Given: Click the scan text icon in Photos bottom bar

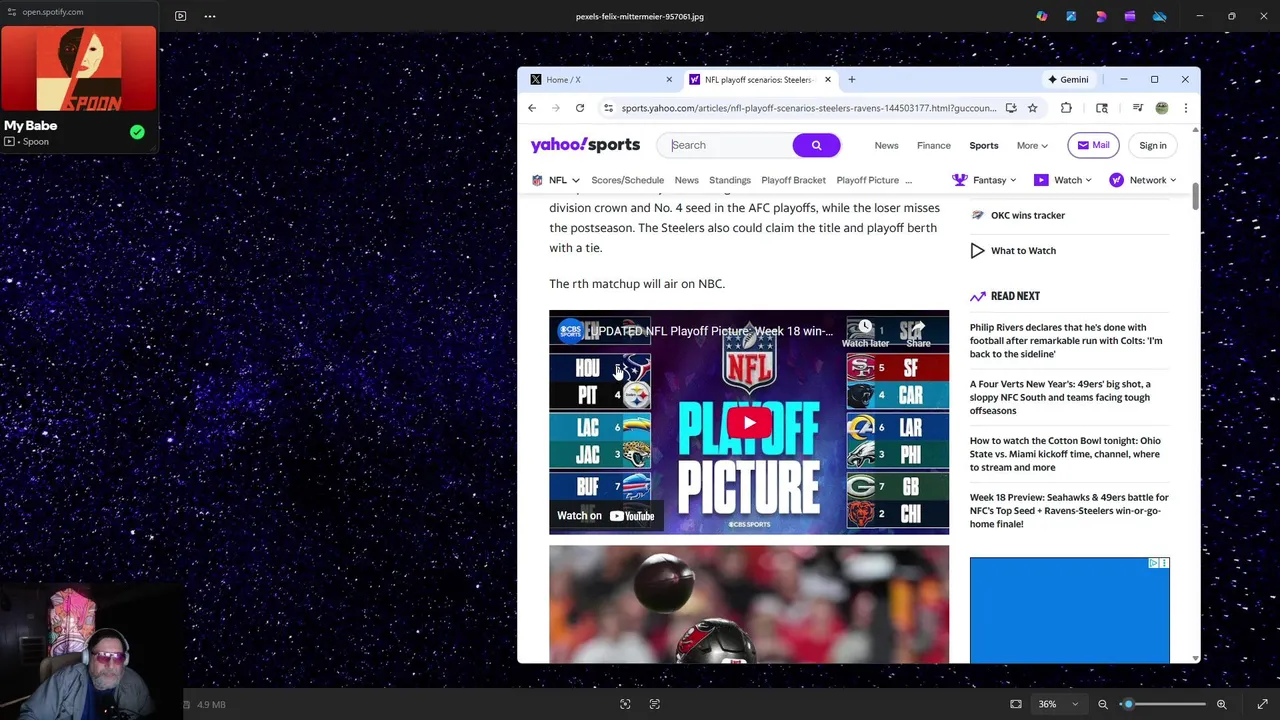Looking at the screenshot, I should [655, 704].
